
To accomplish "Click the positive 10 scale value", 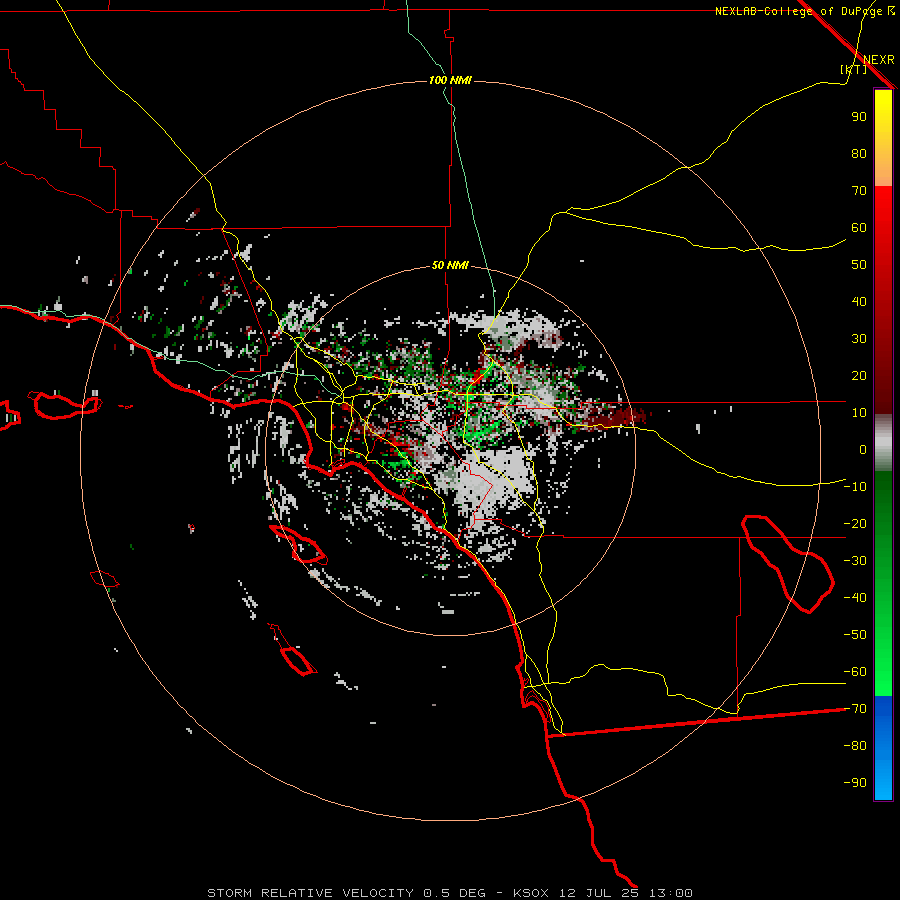I will [859, 413].
